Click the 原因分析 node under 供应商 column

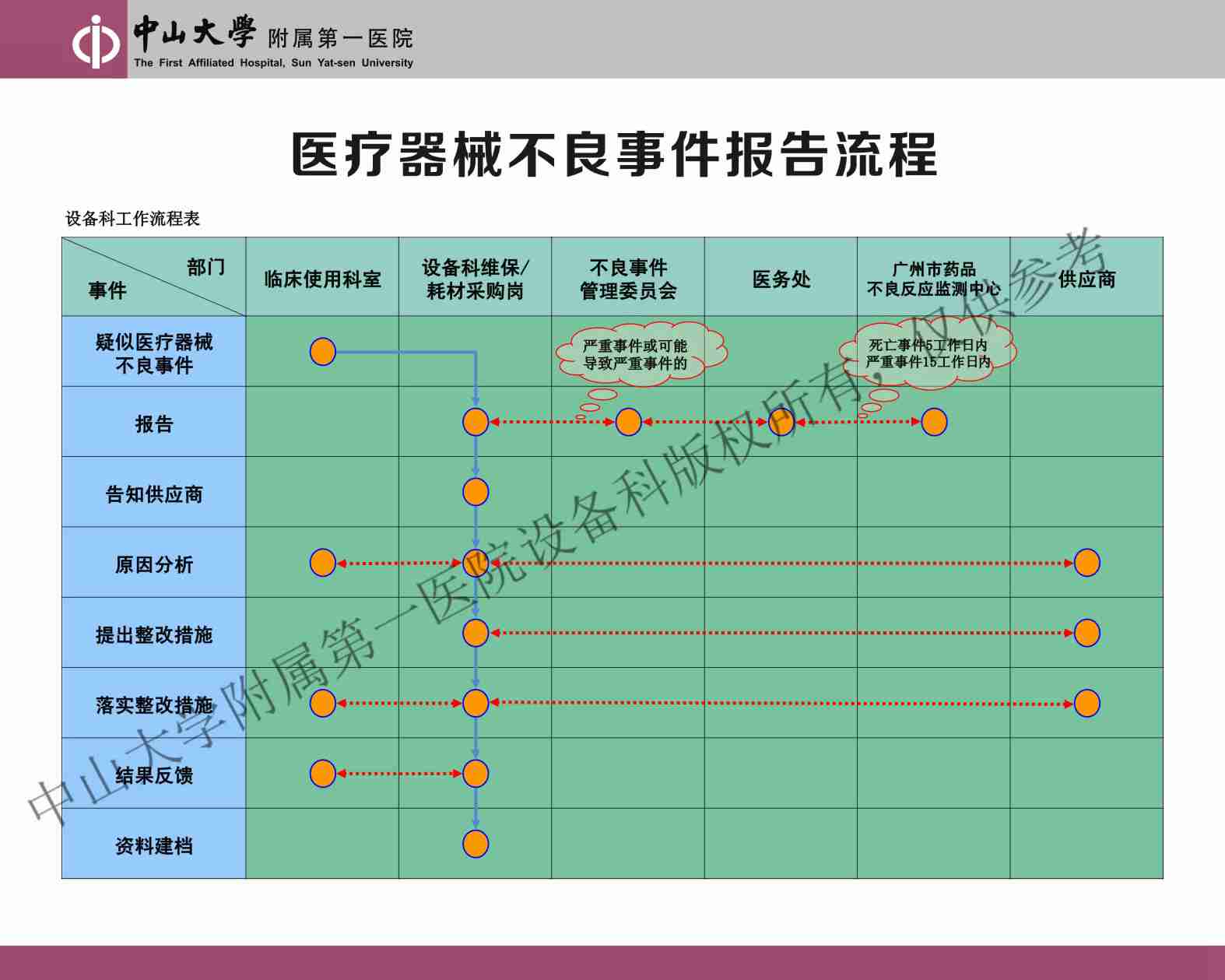(x=1087, y=563)
